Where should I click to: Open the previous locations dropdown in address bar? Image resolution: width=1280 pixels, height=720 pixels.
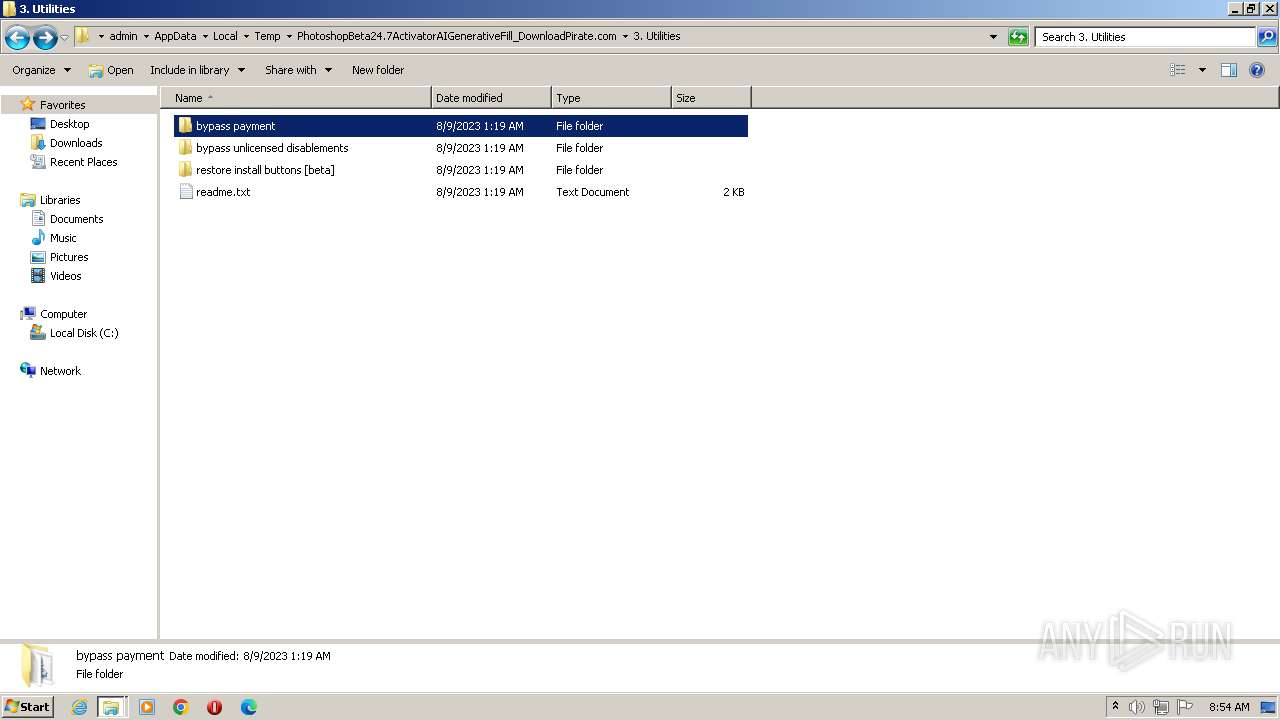click(993, 37)
